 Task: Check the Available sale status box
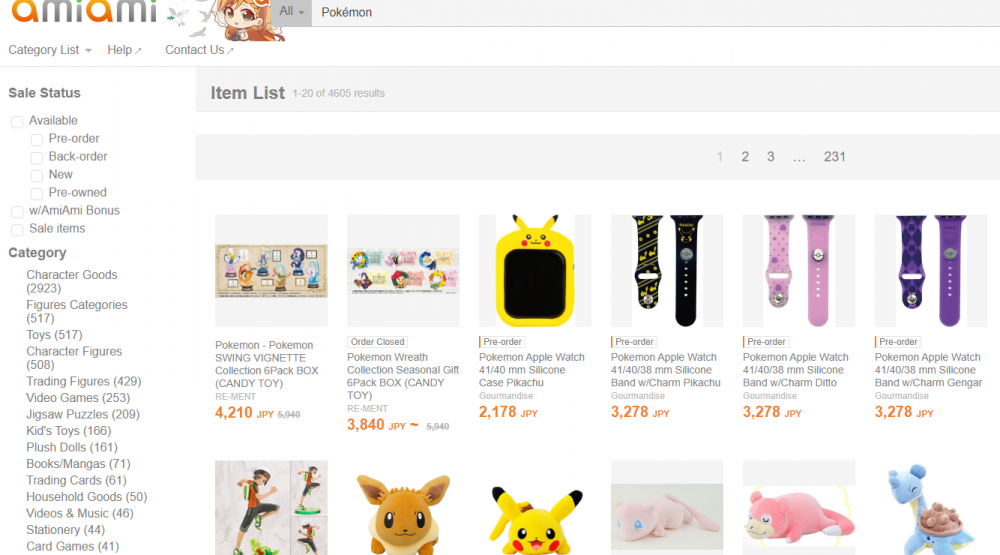17,122
